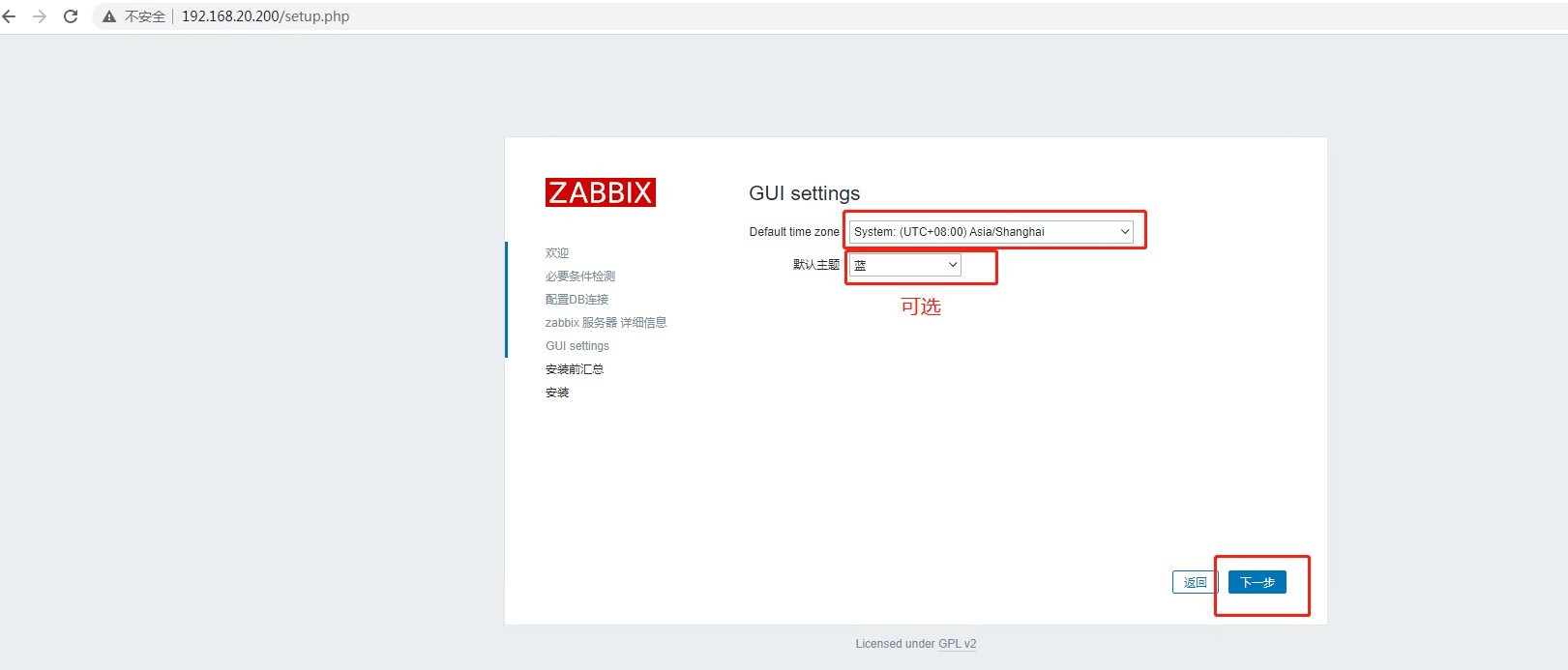1568x670 pixels.
Task: Click the browser forward arrow
Action: 40,16
